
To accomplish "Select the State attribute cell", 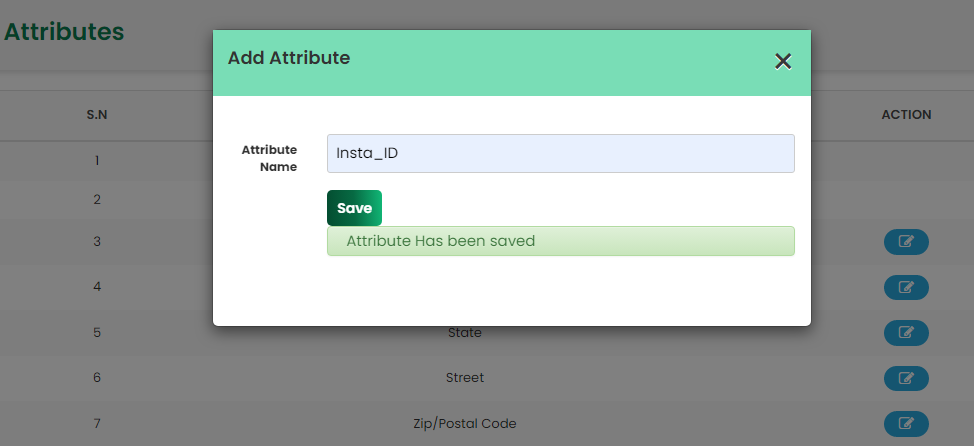I will (x=465, y=333).
